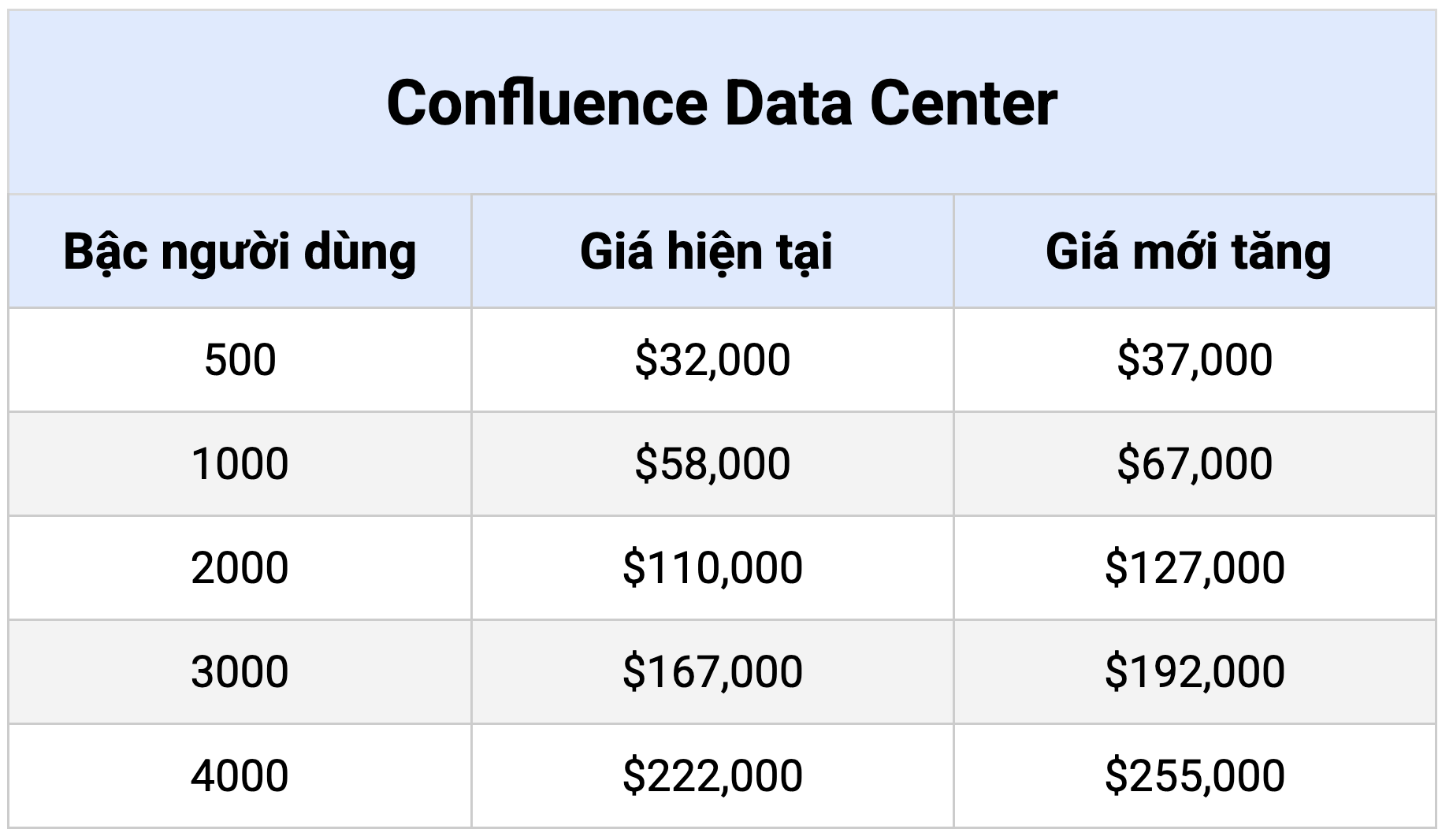Select the $32,000 current price cell

click(712, 360)
